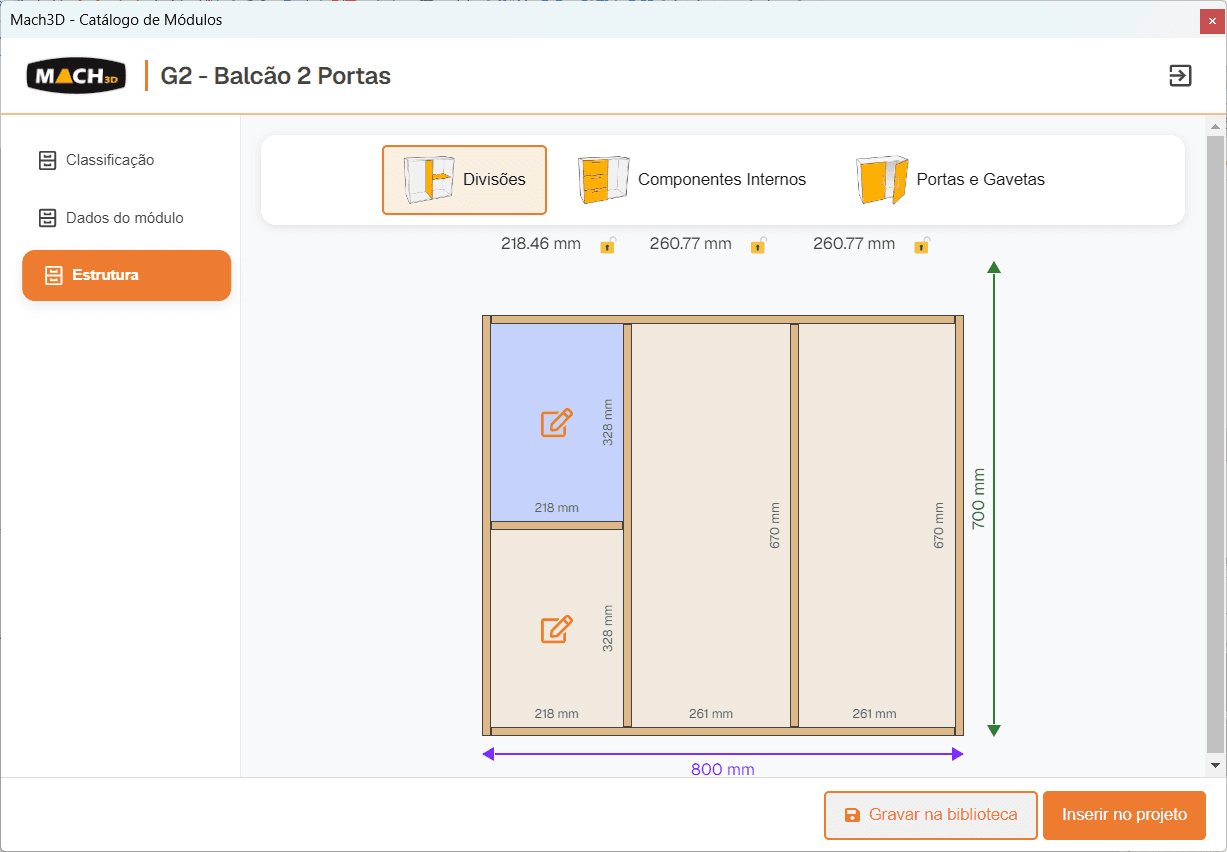
Task: Toggle the lock beside the middle 260.77 mm
Action: pyautogui.click(x=758, y=244)
